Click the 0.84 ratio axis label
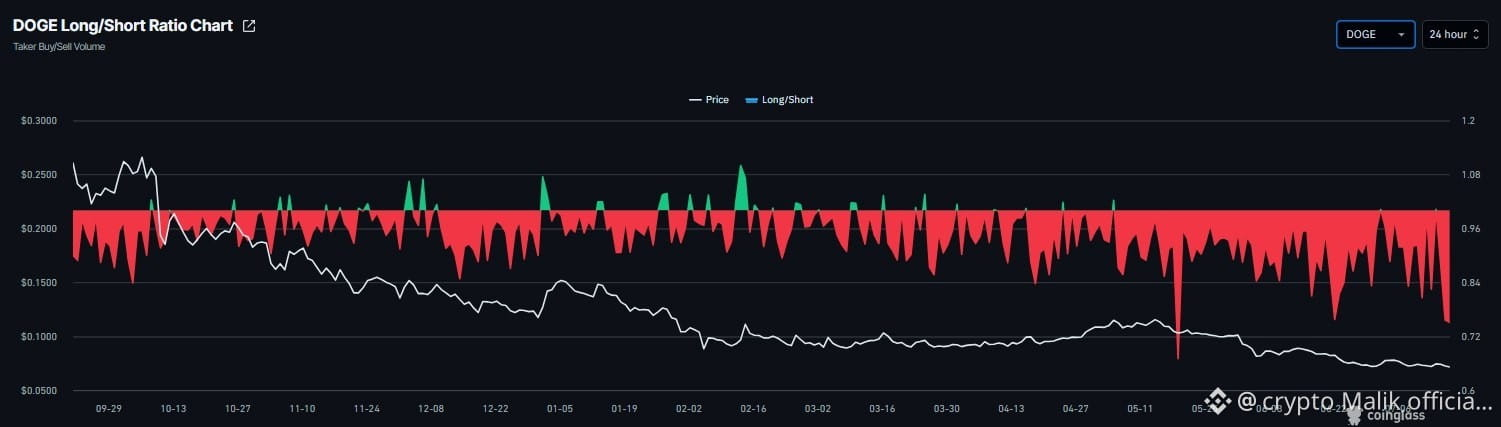The width and height of the screenshot is (1501, 427). tap(1470, 283)
